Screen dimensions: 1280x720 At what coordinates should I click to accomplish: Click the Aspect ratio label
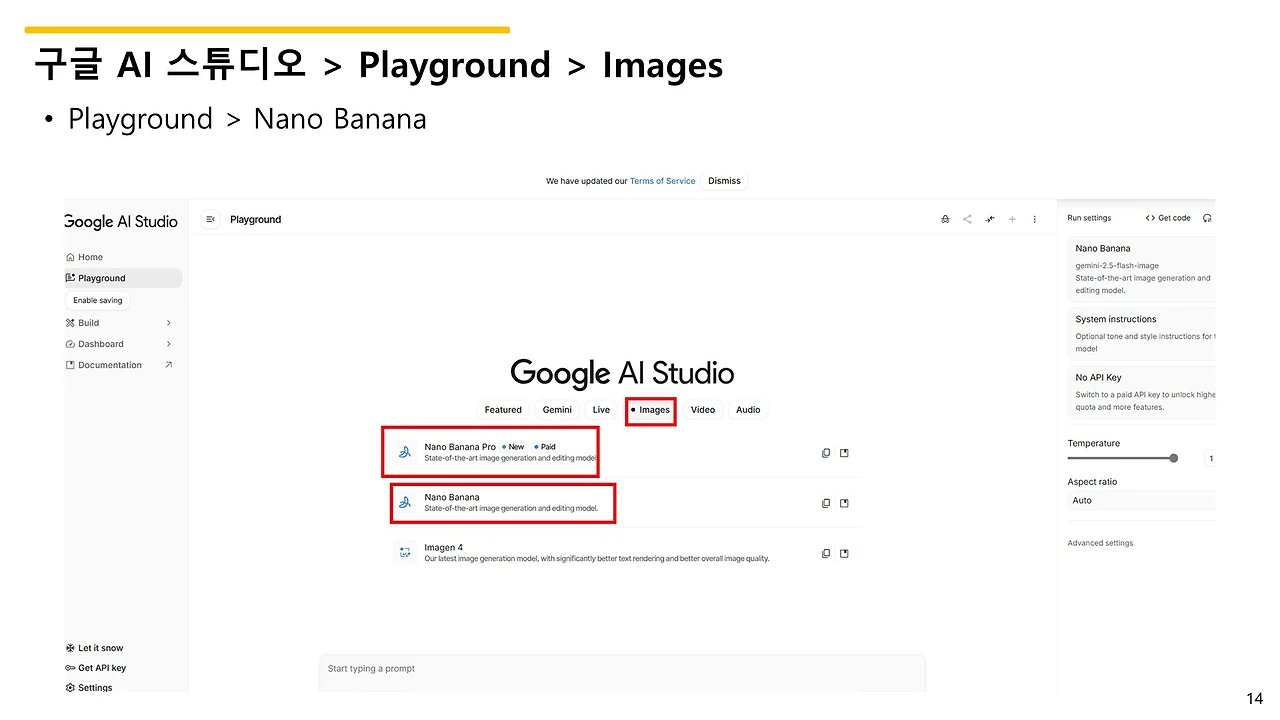[x=1092, y=482]
